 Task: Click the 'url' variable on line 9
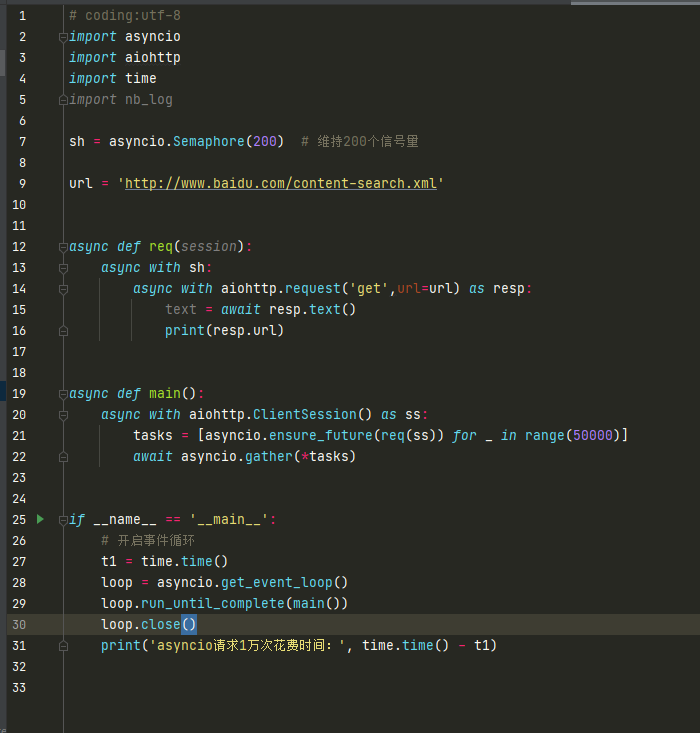click(81, 183)
